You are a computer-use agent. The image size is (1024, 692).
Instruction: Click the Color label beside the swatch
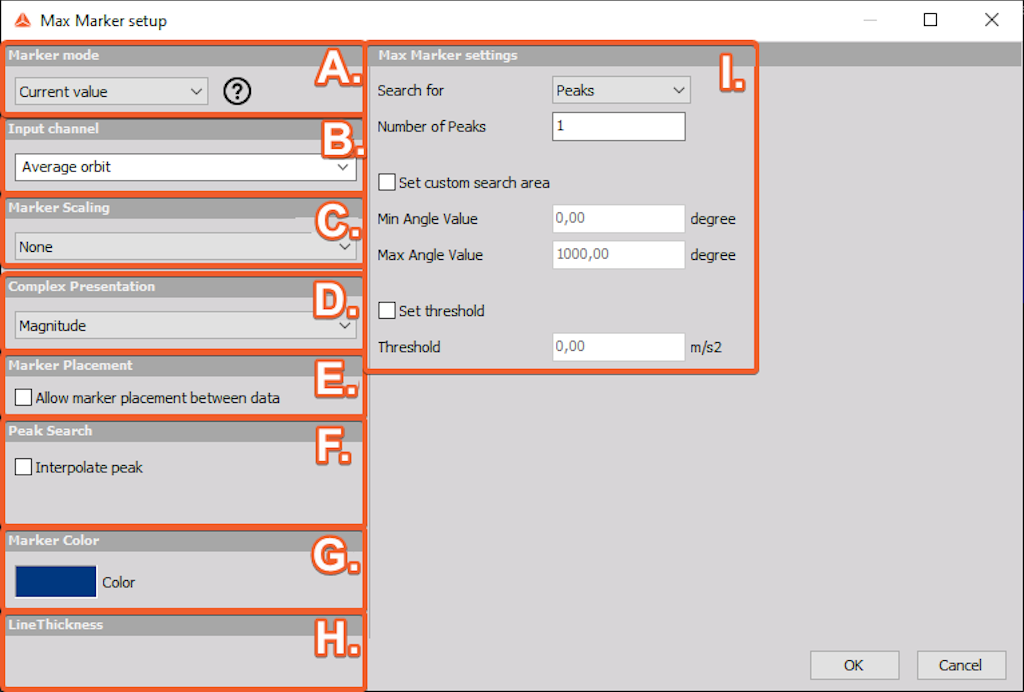119,582
